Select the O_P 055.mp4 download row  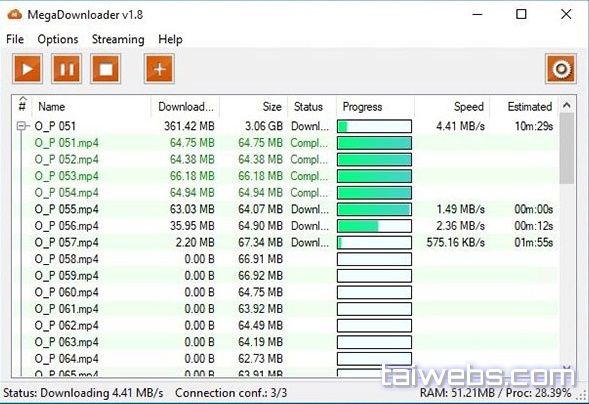pyautogui.click(x=285, y=209)
